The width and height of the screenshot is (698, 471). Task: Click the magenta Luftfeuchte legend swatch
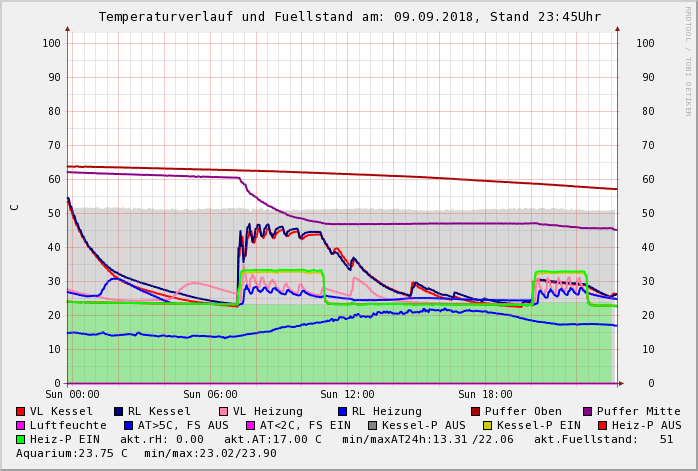click(21, 425)
